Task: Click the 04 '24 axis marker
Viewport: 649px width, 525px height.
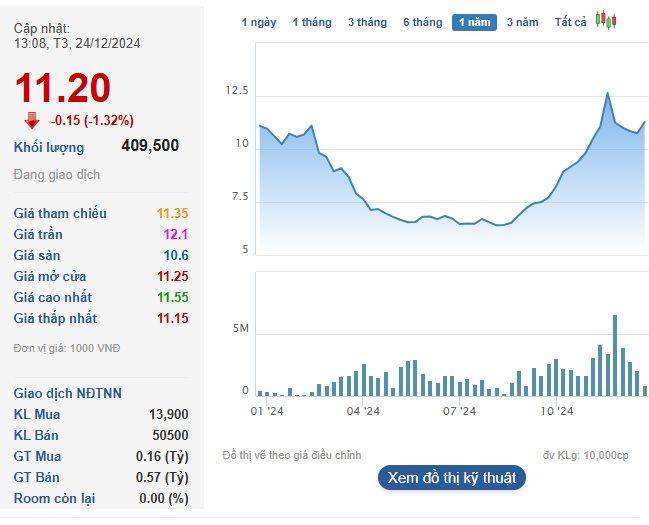Action: (x=363, y=410)
